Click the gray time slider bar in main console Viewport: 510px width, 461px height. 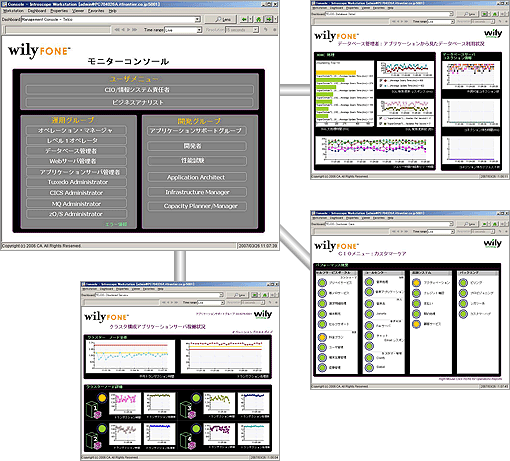58,30
